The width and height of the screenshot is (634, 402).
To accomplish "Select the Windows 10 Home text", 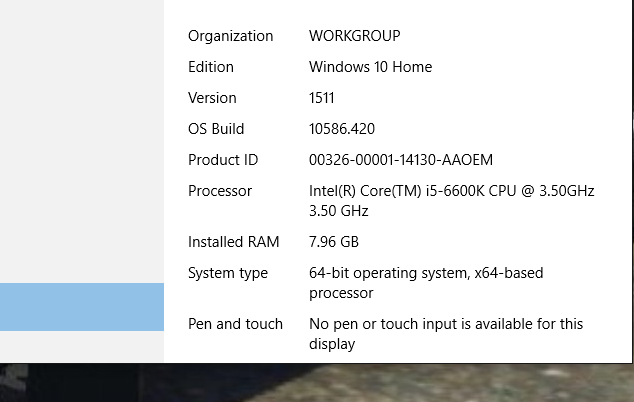I will (x=370, y=67).
